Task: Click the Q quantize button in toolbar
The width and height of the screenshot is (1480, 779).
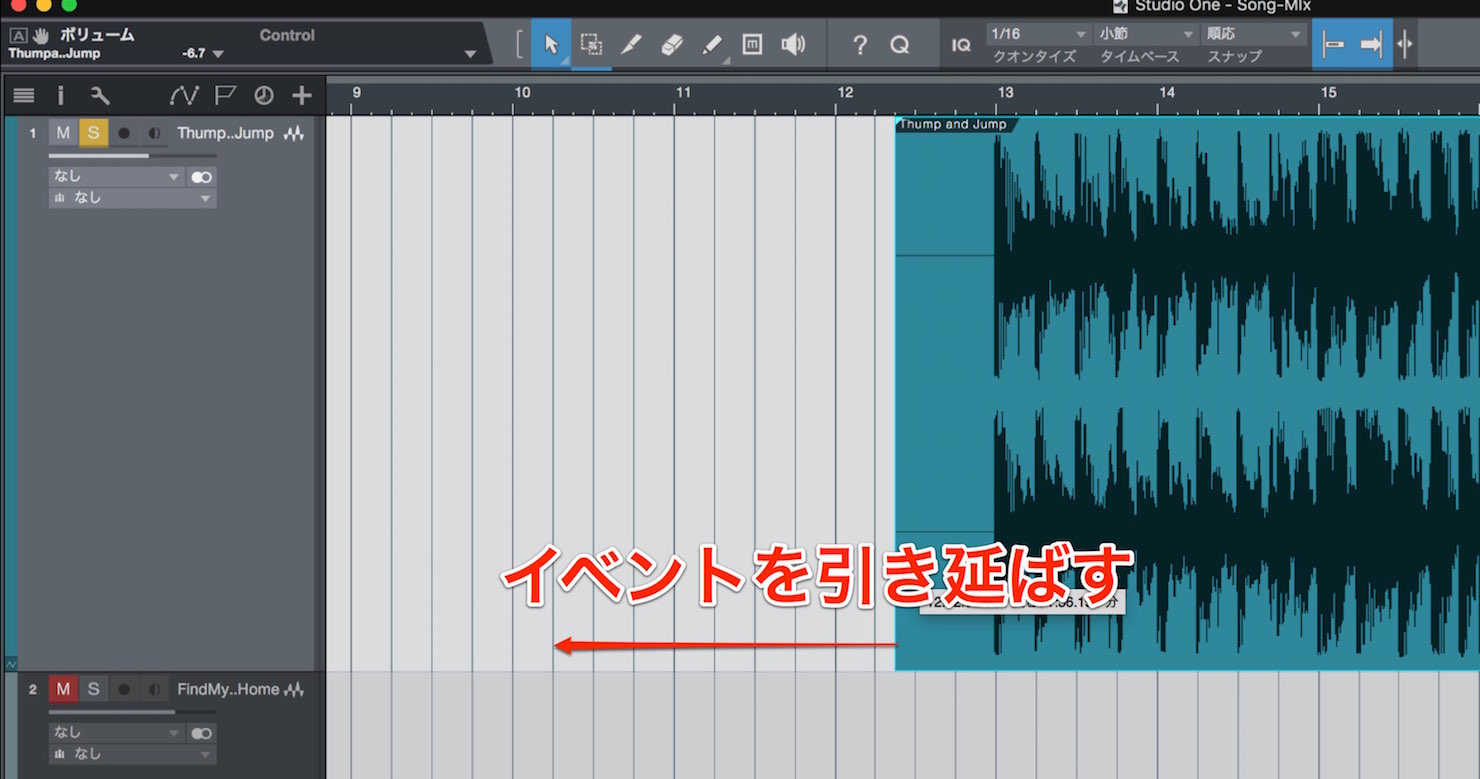Action: [x=899, y=45]
